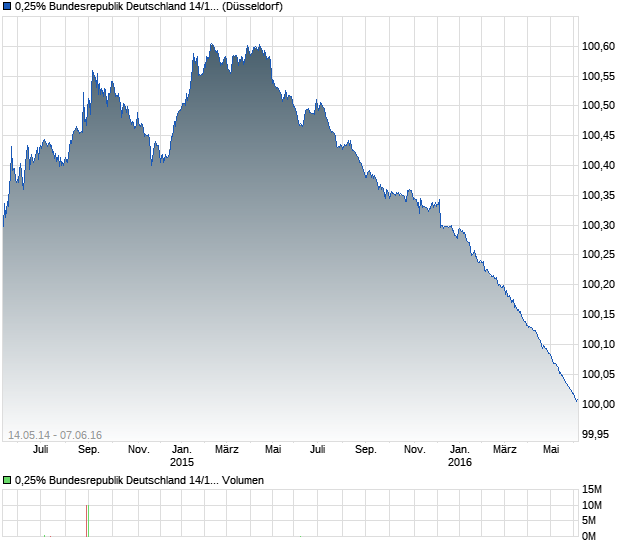Click the first 'Nov.' axis label
620x546 pixels.
[x=139, y=449]
